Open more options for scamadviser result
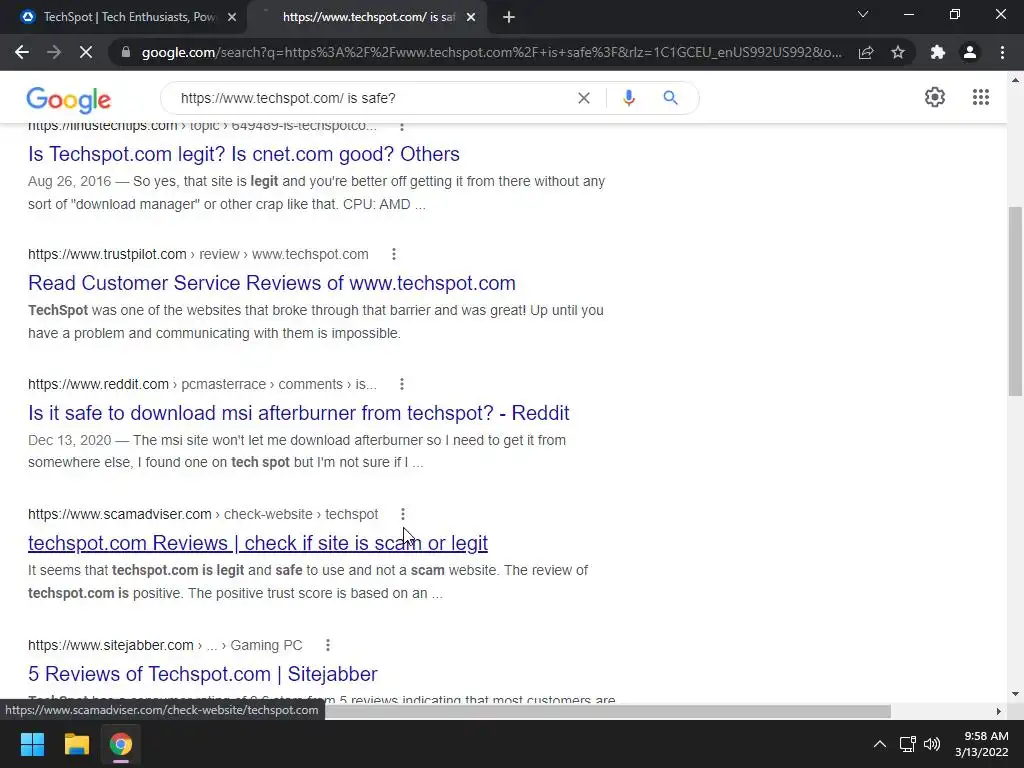This screenshot has height=768, width=1024. pyautogui.click(x=402, y=514)
